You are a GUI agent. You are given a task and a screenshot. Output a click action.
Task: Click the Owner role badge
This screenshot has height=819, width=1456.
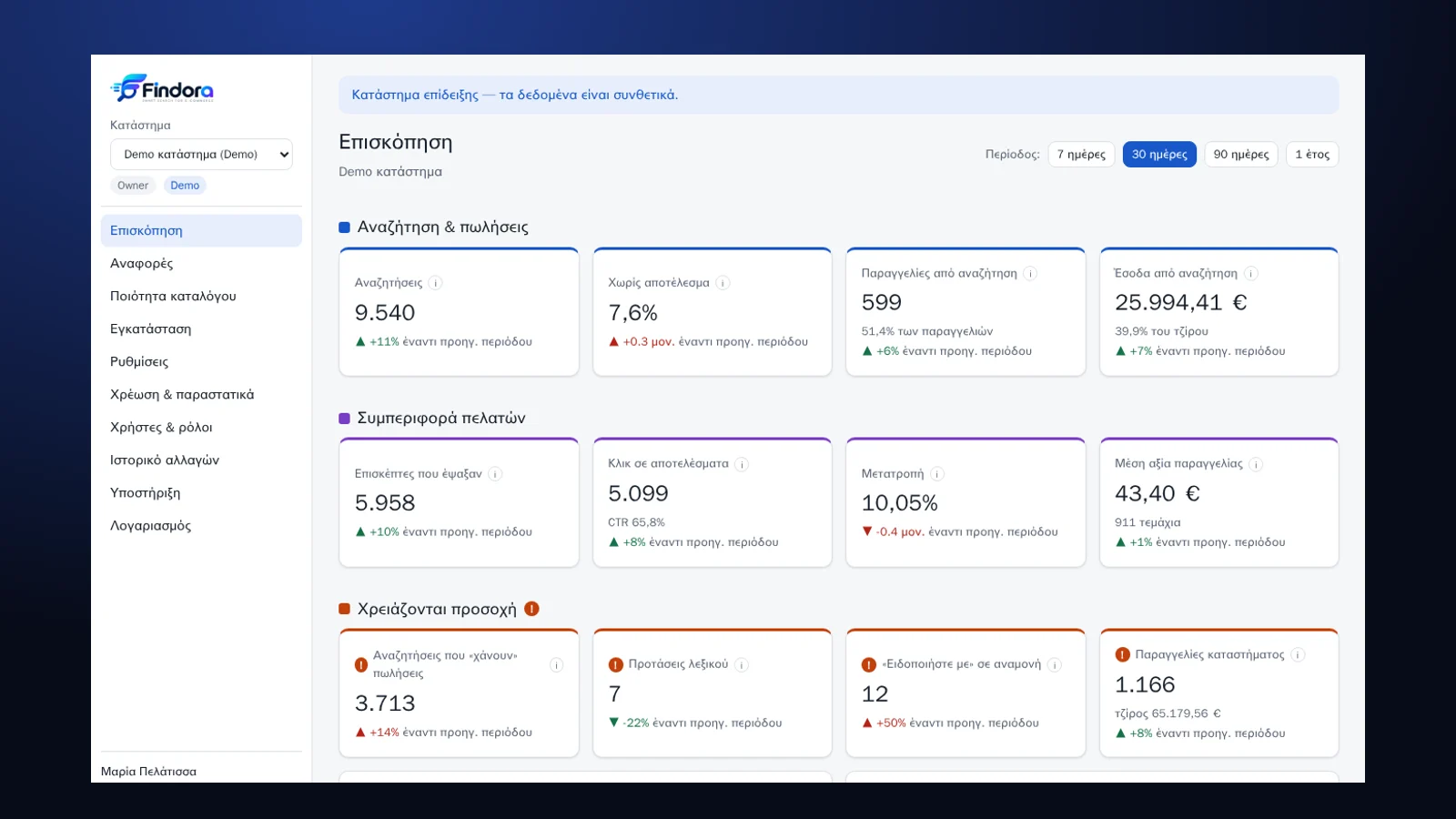tap(133, 186)
